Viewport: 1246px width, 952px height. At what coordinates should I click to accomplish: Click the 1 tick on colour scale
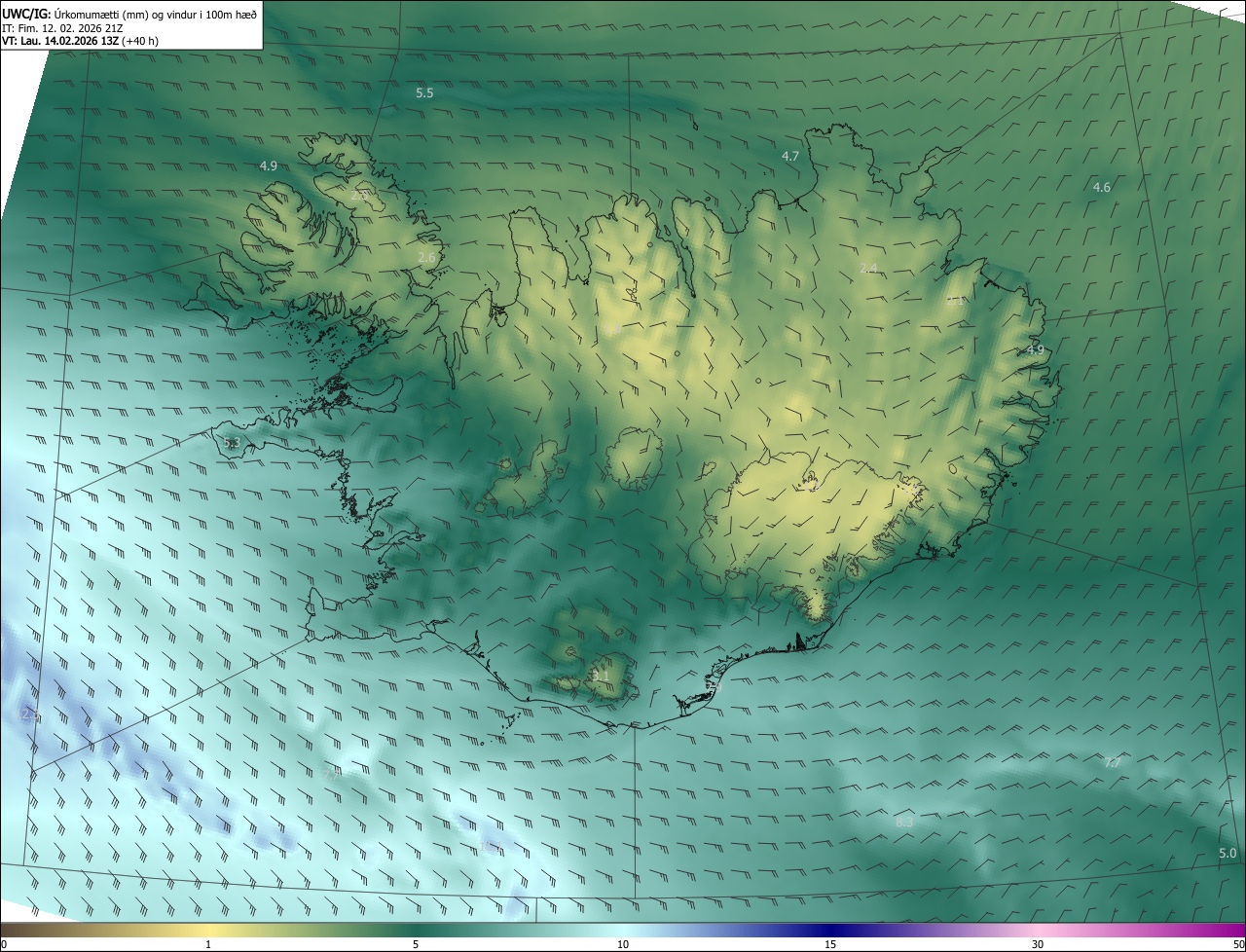tap(208, 944)
